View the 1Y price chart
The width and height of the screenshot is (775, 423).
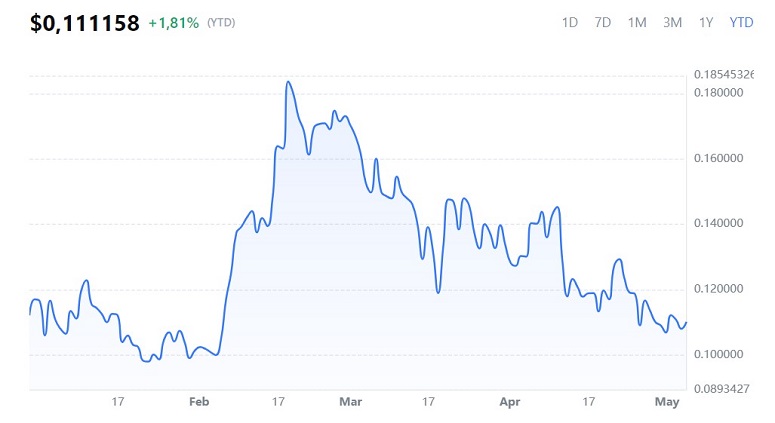tap(706, 22)
